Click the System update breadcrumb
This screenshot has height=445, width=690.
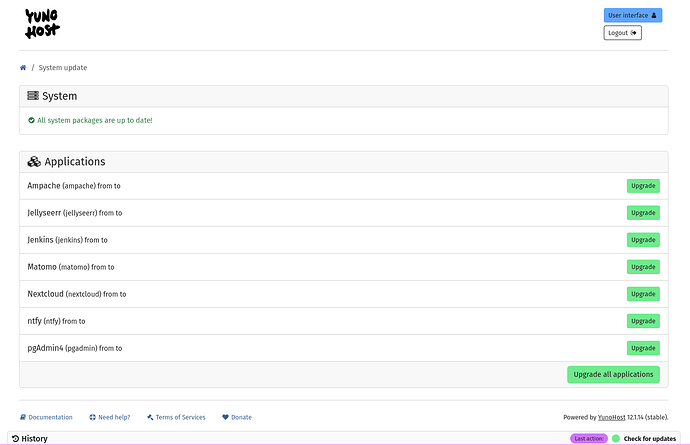(x=63, y=67)
